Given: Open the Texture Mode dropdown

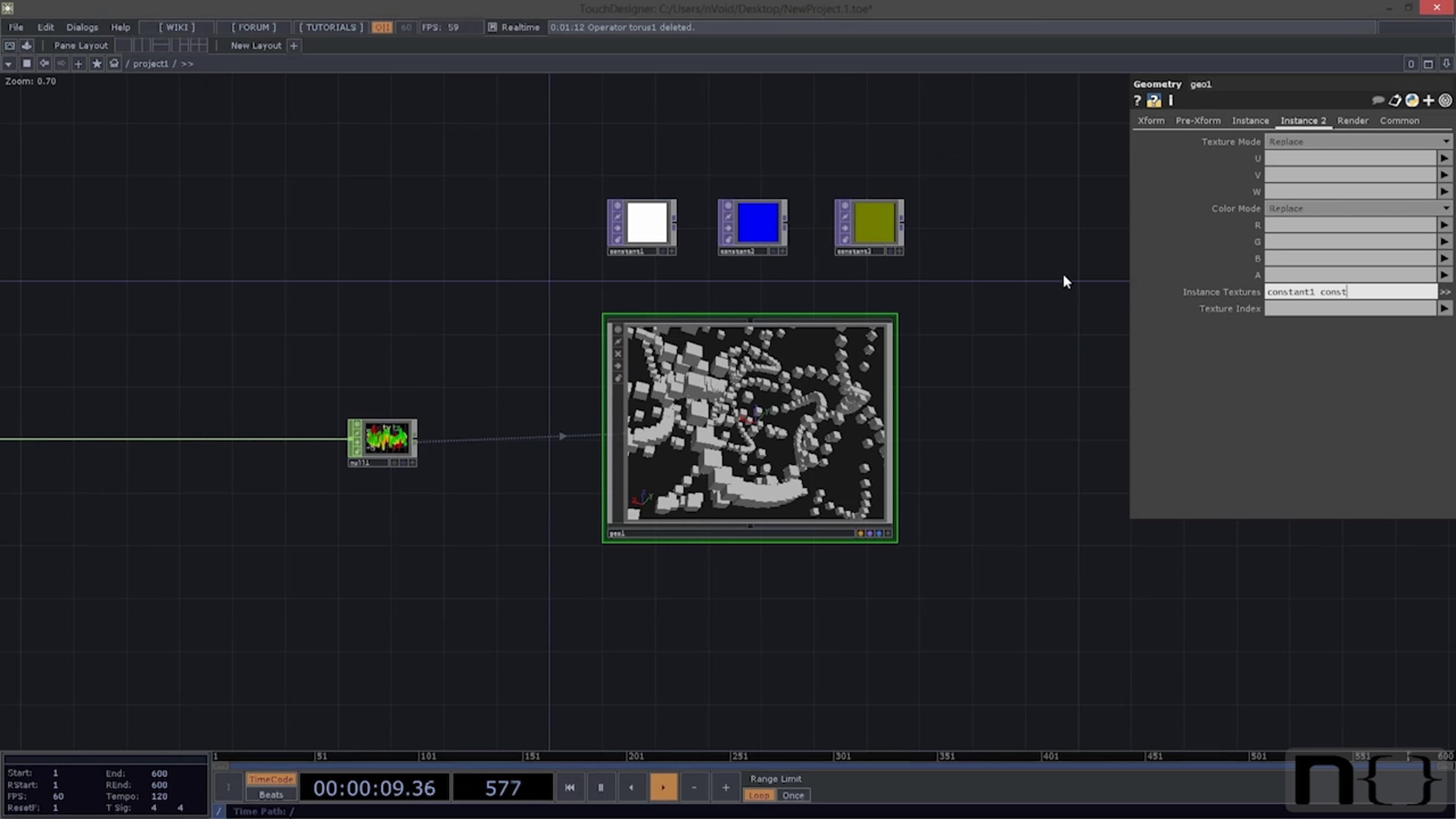Looking at the screenshot, I should (x=1358, y=141).
